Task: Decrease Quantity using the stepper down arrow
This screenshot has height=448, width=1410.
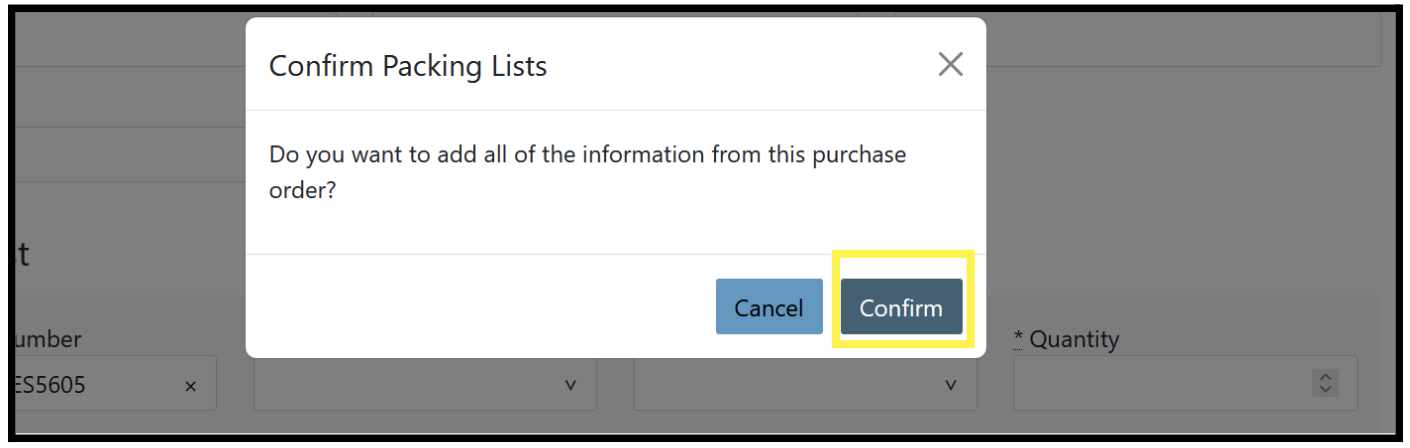Action: click(x=1326, y=389)
